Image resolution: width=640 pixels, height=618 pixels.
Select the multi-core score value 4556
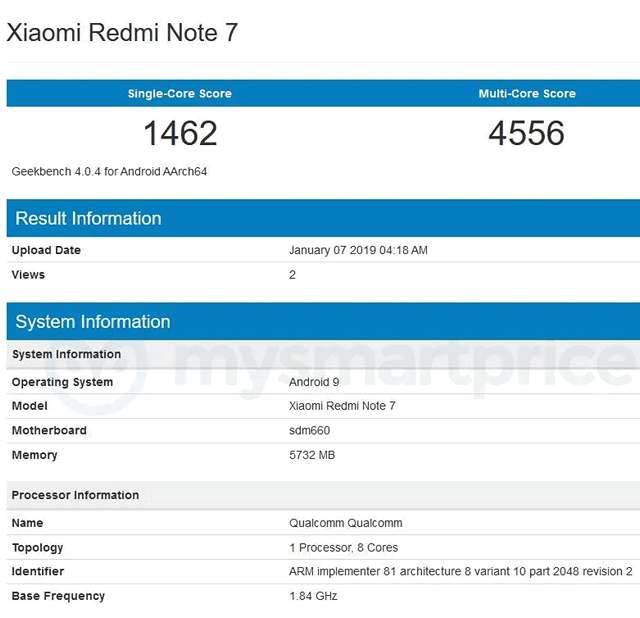527,133
